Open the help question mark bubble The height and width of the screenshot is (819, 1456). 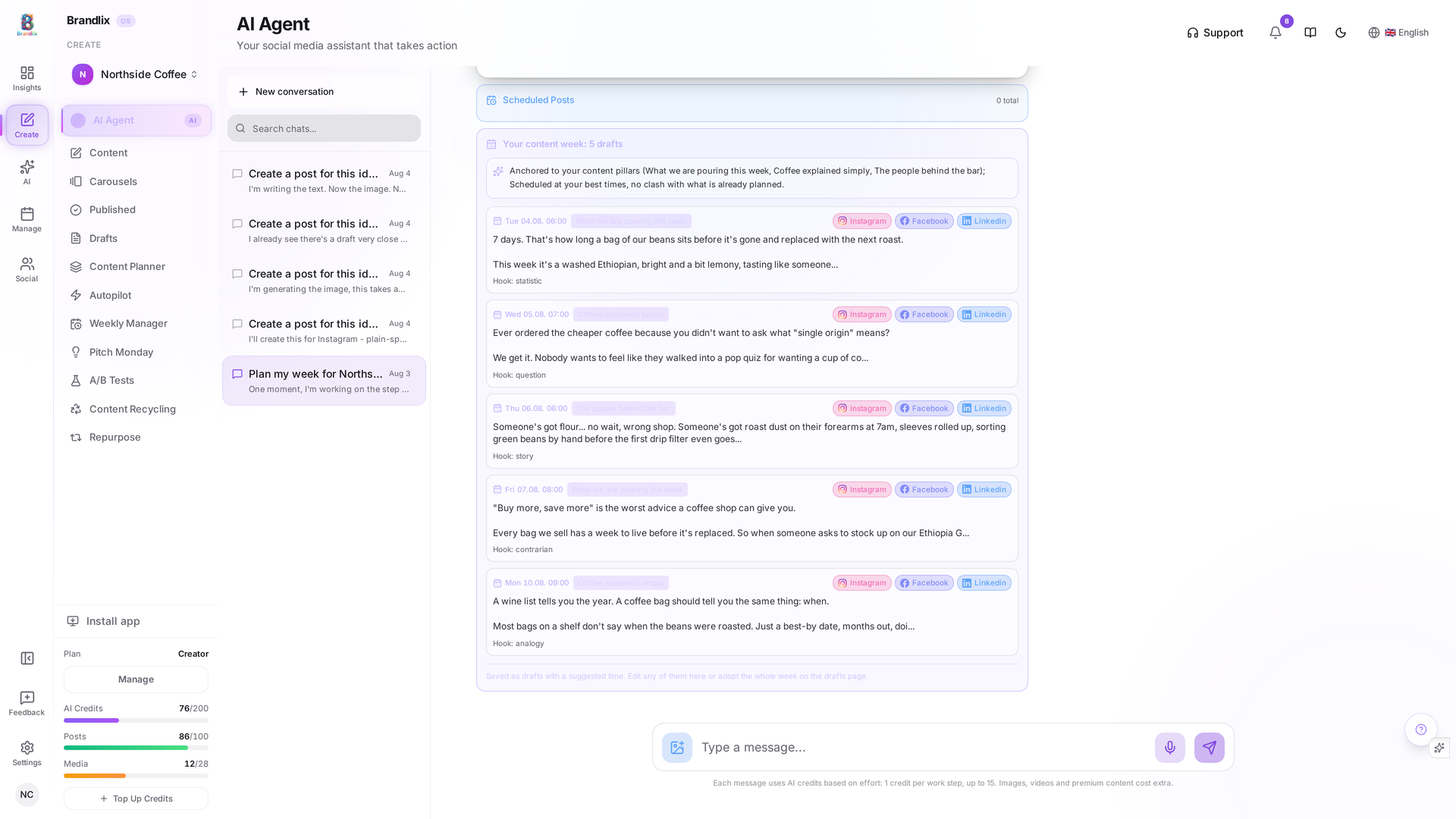tap(1421, 730)
